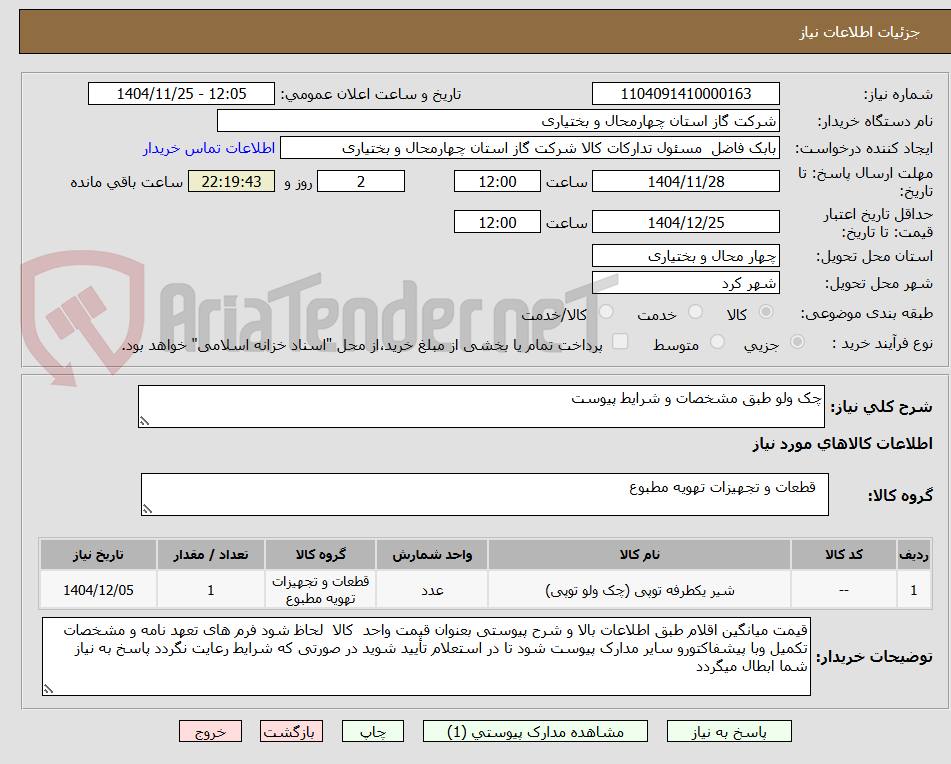Click the کد کالا column header
This screenshot has height=764, width=951.
click(844, 555)
